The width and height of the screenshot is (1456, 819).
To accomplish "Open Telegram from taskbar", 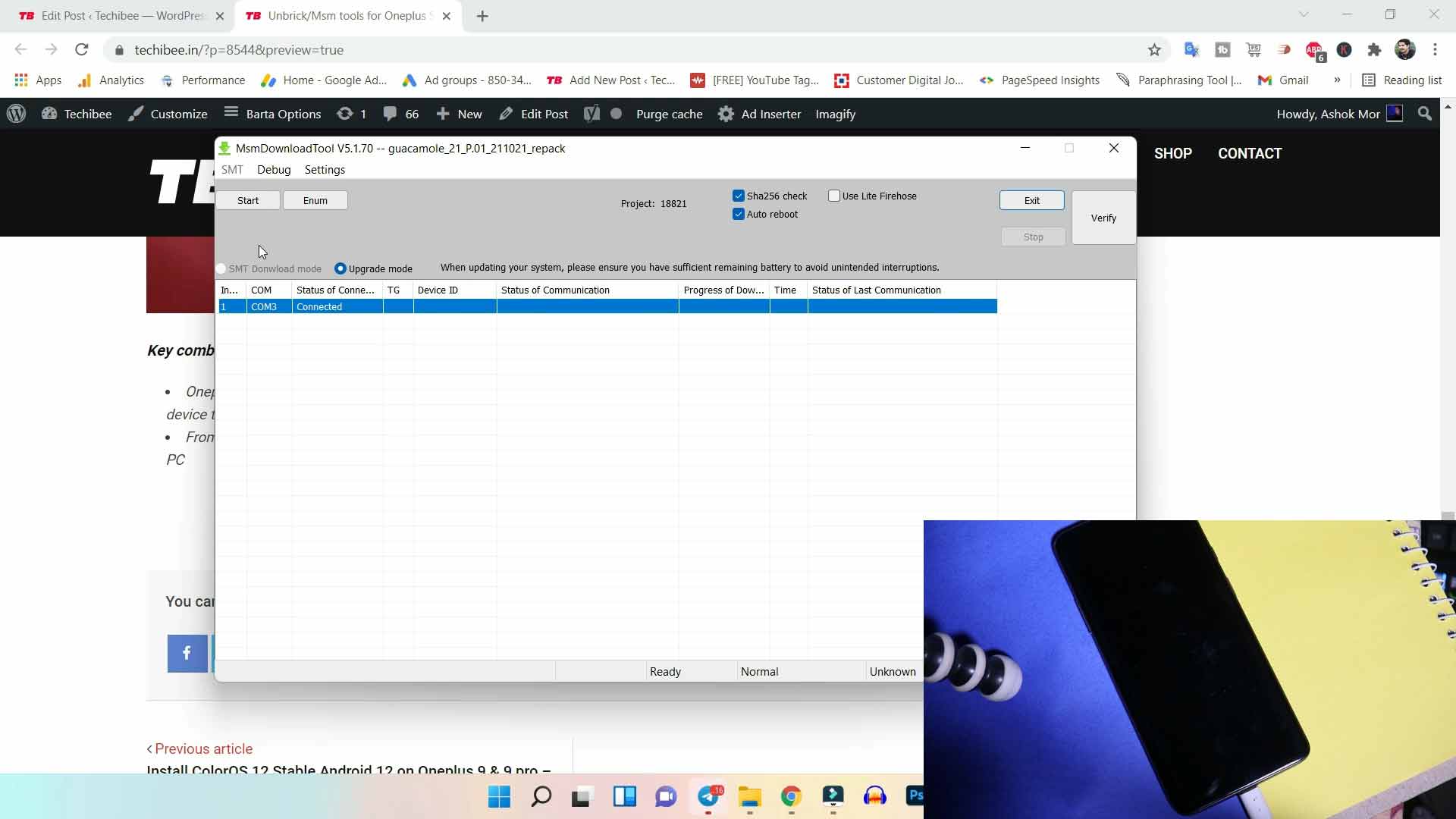I will tap(708, 796).
